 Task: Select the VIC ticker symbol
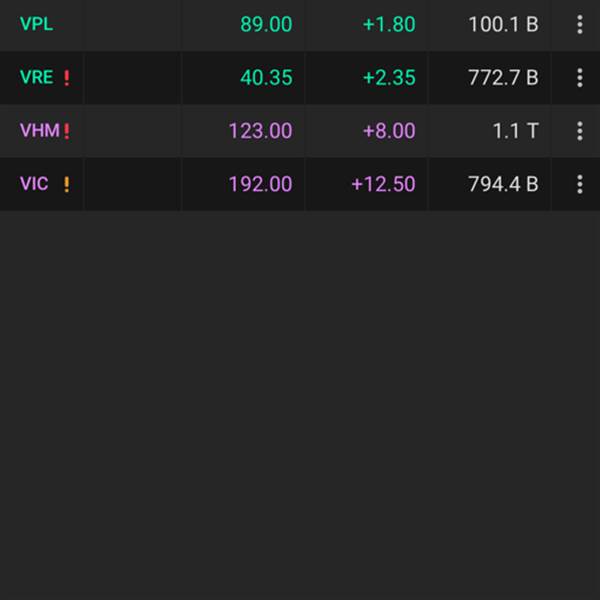point(34,184)
